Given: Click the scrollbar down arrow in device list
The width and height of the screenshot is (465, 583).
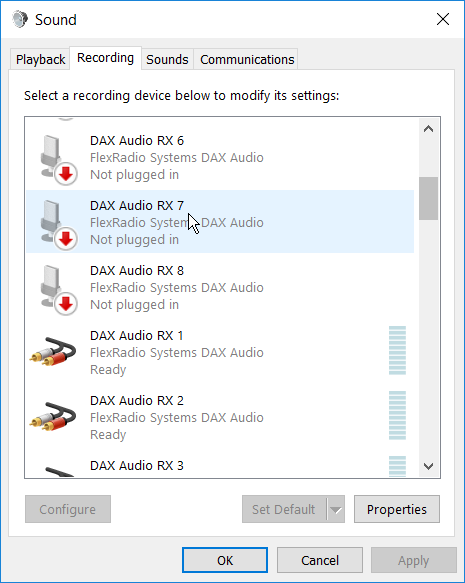Looking at the screenshot, I should click(x=429, y=466).
